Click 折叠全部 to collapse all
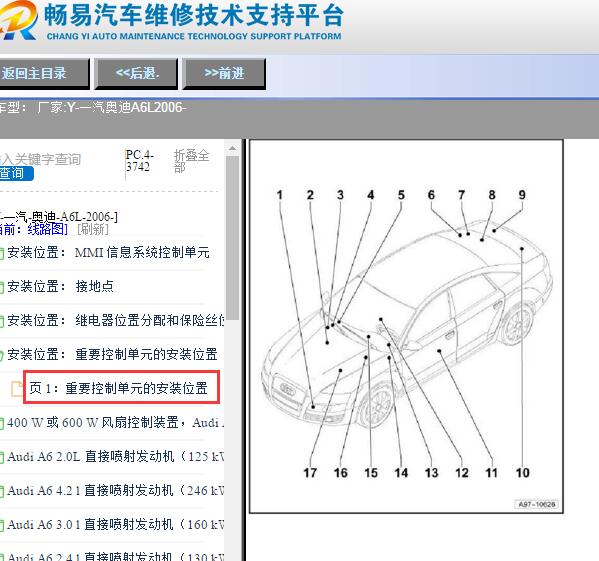 click(x=191, y=161)
